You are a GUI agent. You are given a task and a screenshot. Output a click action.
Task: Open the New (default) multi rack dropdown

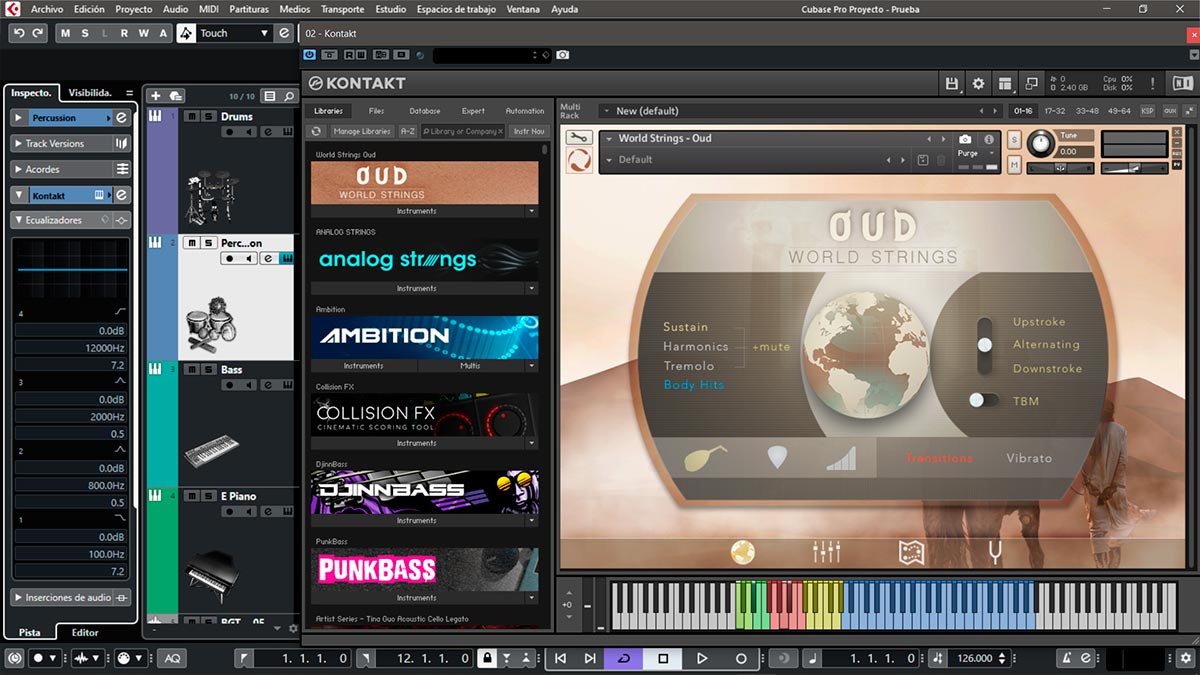(x=798, y=111)
